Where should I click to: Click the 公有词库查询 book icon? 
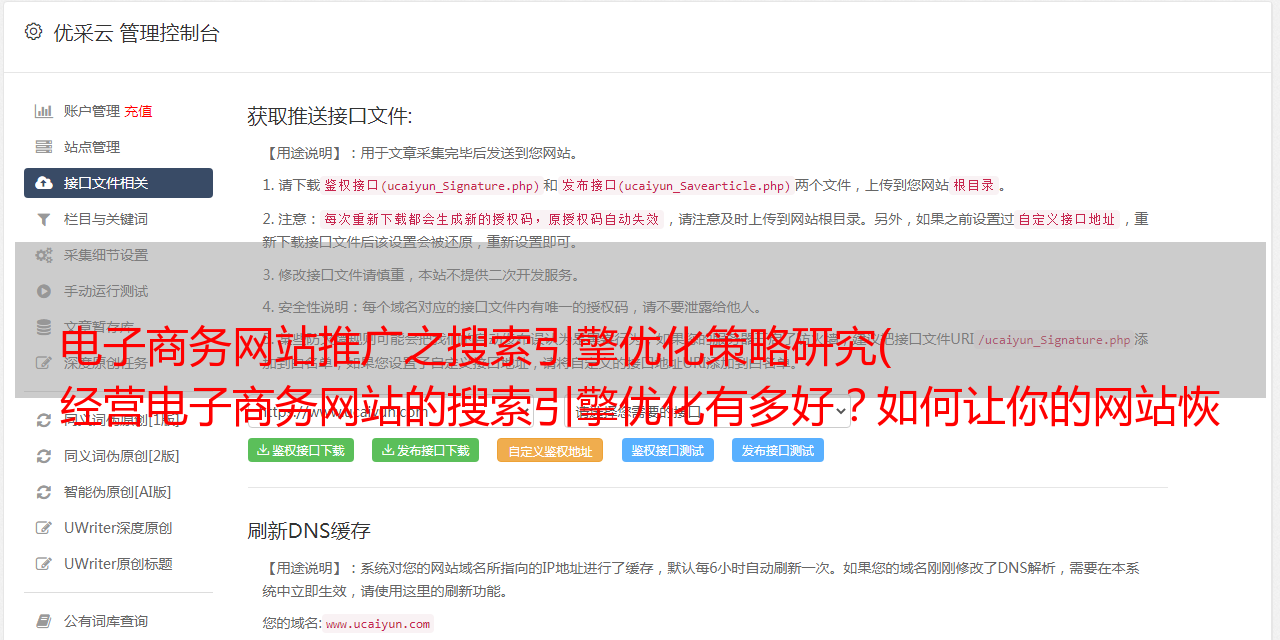(x=44, y=621)
